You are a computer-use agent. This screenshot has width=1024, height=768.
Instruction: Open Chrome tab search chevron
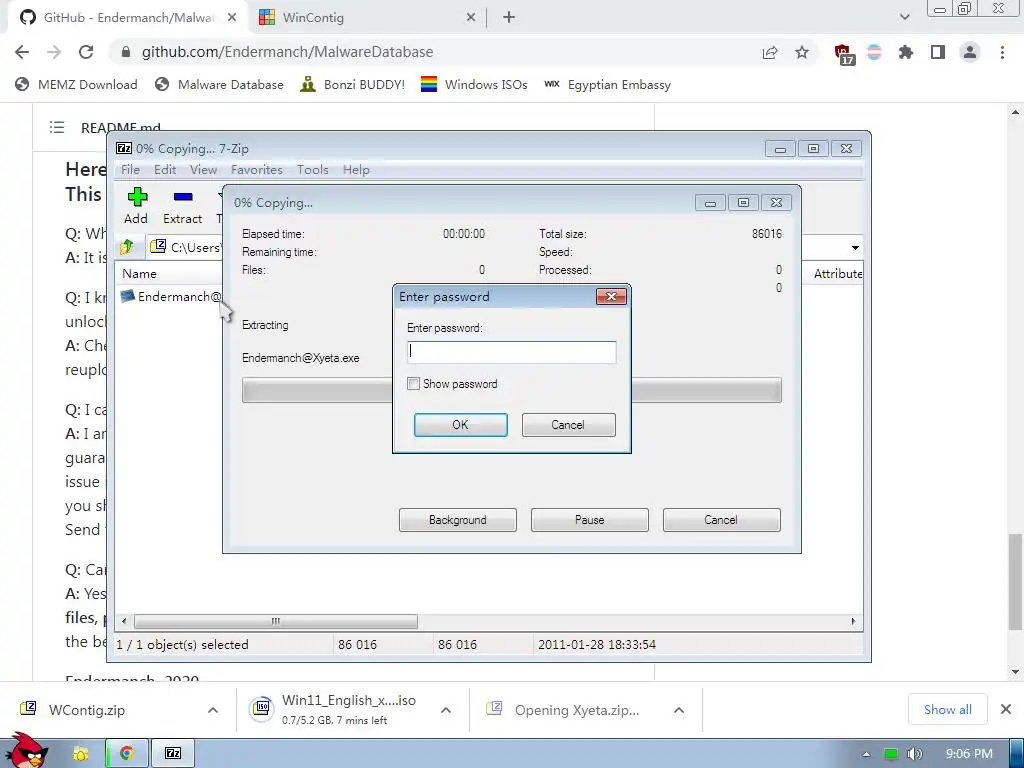pos(904,17)
